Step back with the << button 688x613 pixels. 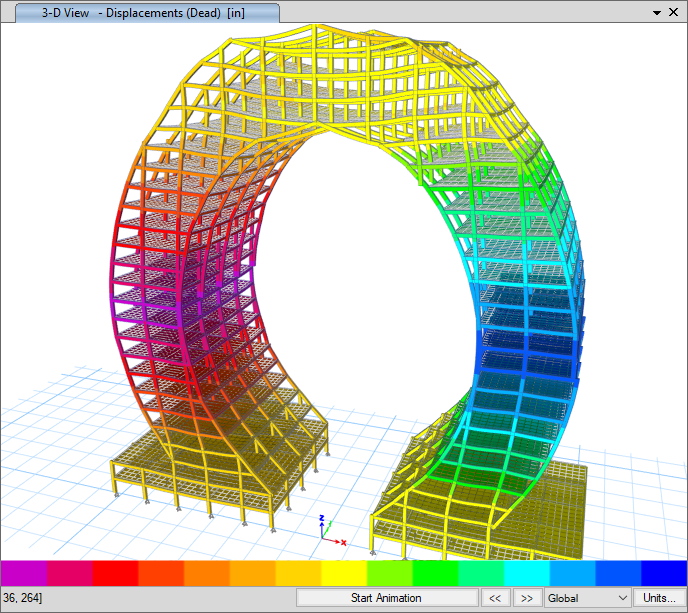[x=494, y=598]
